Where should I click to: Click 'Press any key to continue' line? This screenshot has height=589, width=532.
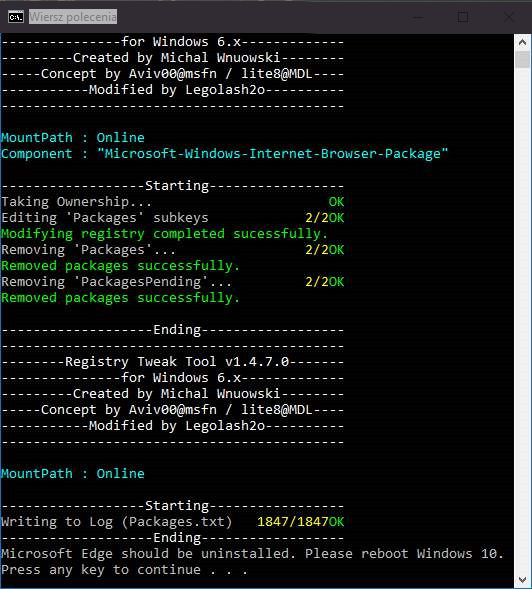point(124,570)
